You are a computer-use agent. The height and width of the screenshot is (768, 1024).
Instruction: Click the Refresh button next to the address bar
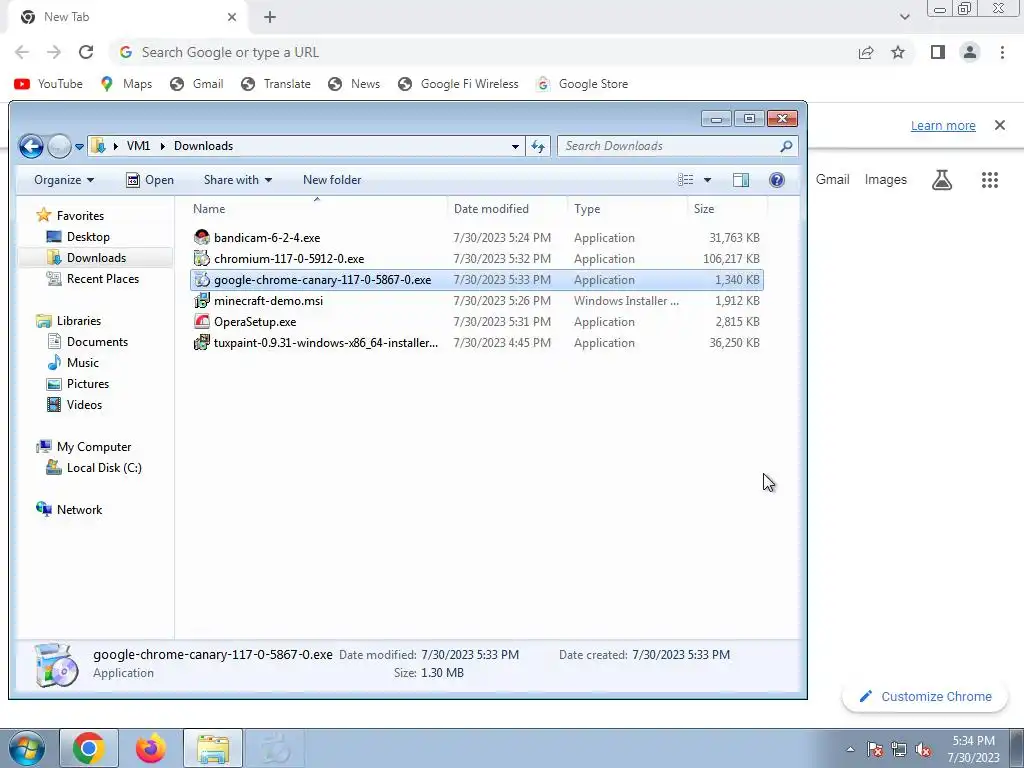pyautogui.click(x=538, y=146)
